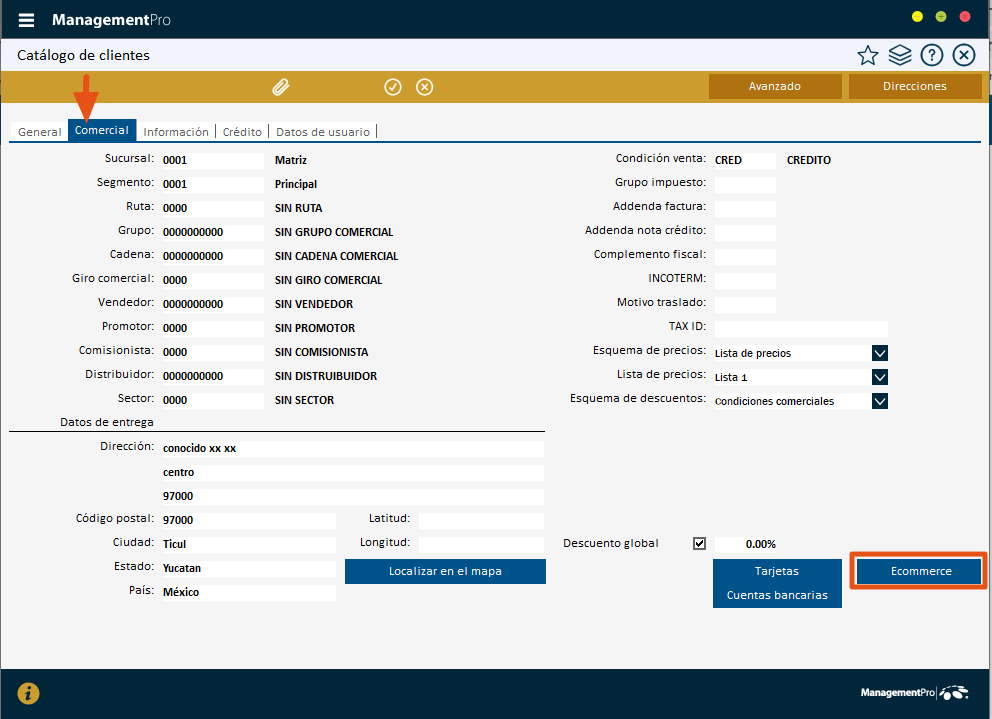Click the Sector code field

213,401
